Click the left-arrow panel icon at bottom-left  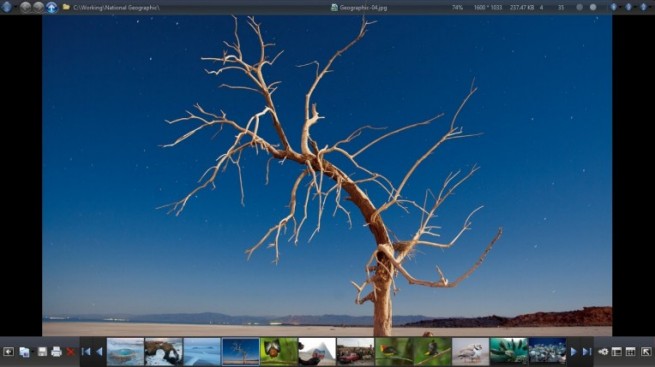coord(8,352)
